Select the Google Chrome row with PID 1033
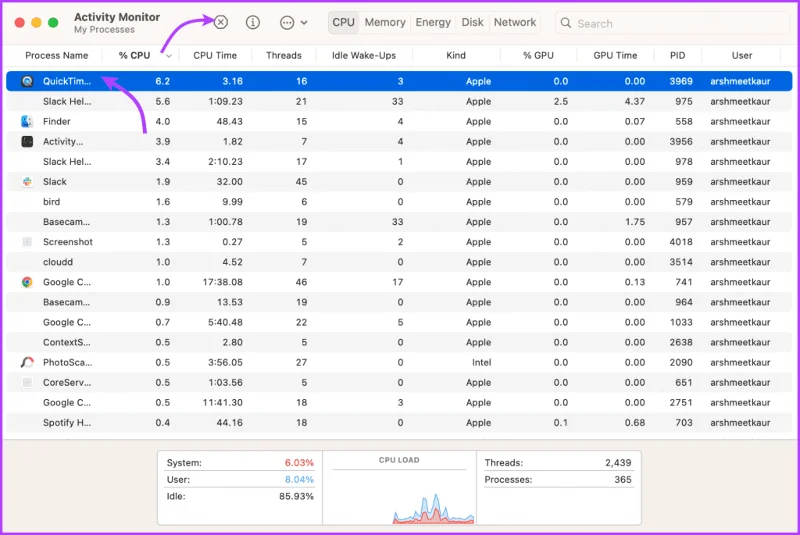 point(399,322)
